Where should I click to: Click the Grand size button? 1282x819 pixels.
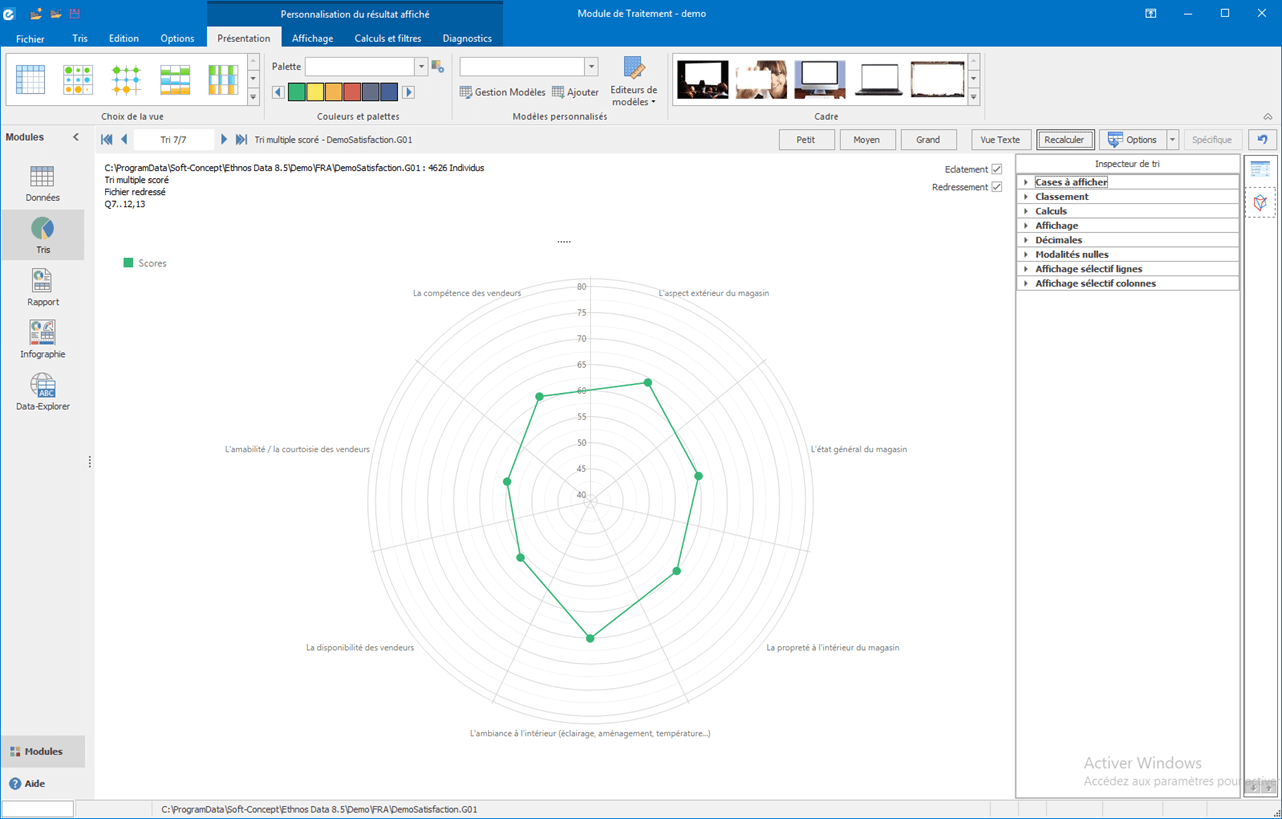point(928,140)
